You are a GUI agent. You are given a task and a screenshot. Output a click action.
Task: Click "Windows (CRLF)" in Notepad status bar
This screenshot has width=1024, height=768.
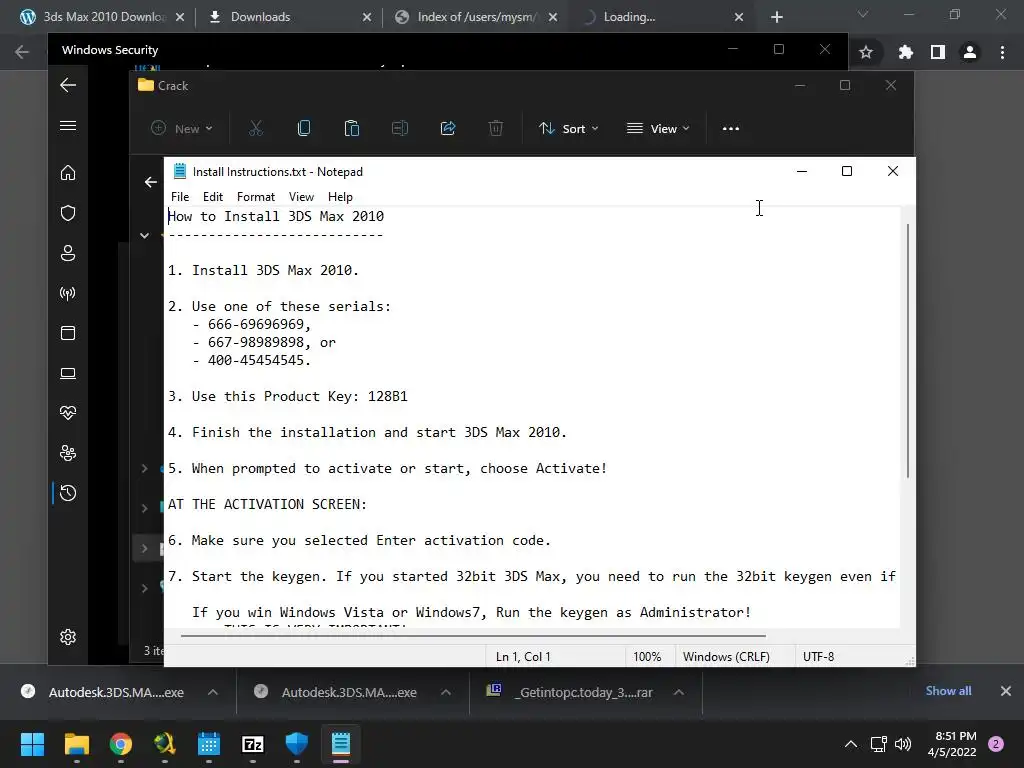(x=726, y=656)
